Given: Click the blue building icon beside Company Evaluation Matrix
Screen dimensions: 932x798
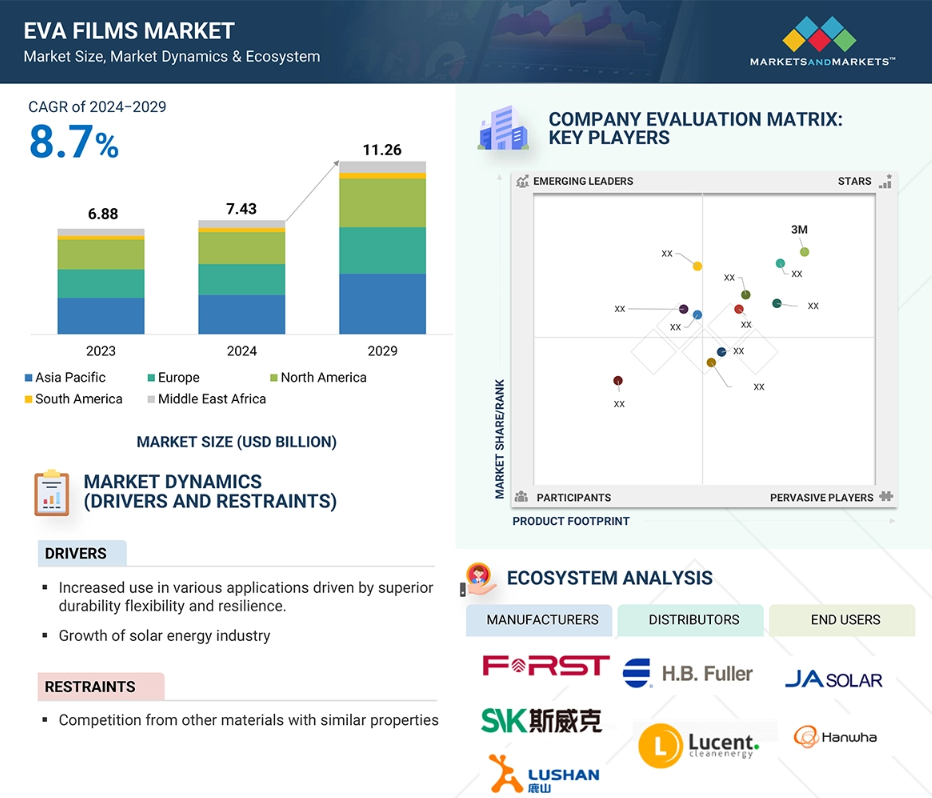Looking at the screenshot, I should pos(503,128).
